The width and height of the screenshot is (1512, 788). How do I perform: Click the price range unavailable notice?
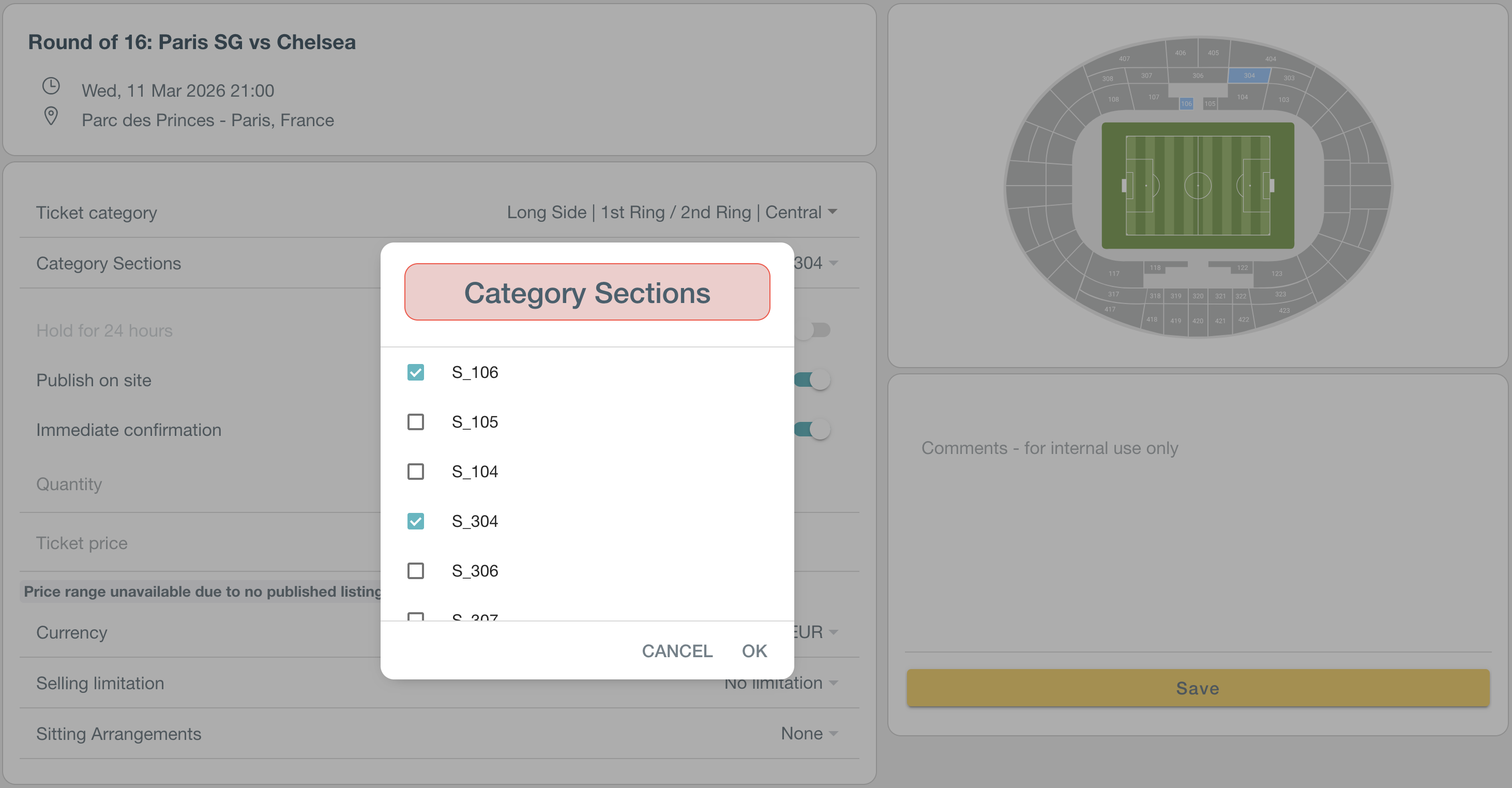203,591
